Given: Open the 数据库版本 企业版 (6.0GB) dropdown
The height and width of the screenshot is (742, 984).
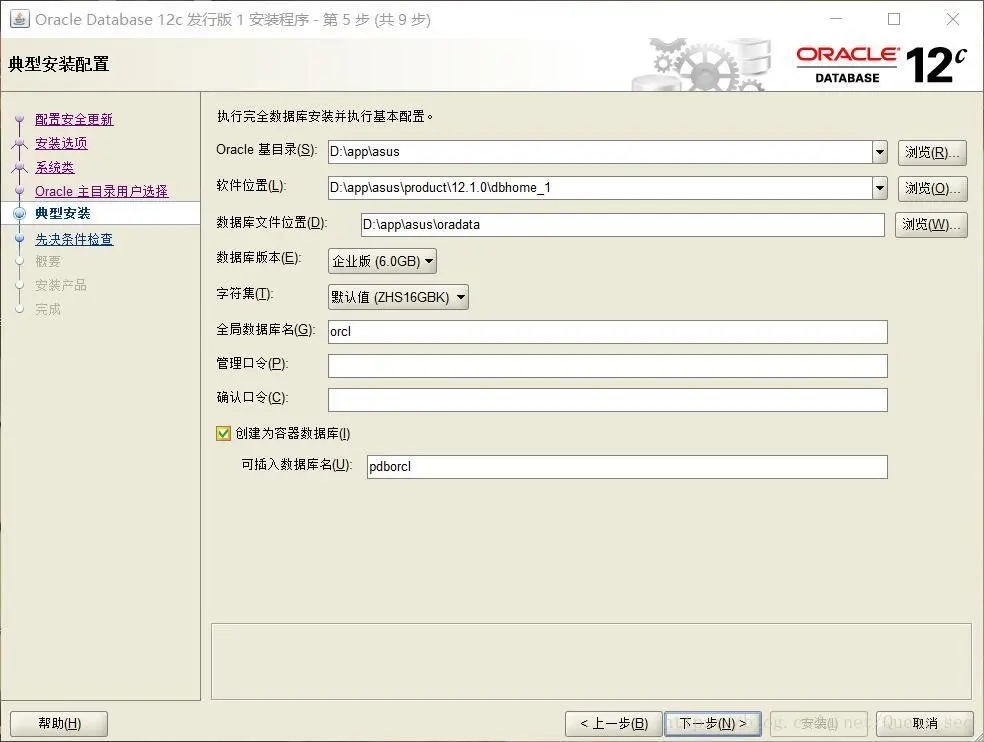Looking at the screenshot, I should coord(382,261).
